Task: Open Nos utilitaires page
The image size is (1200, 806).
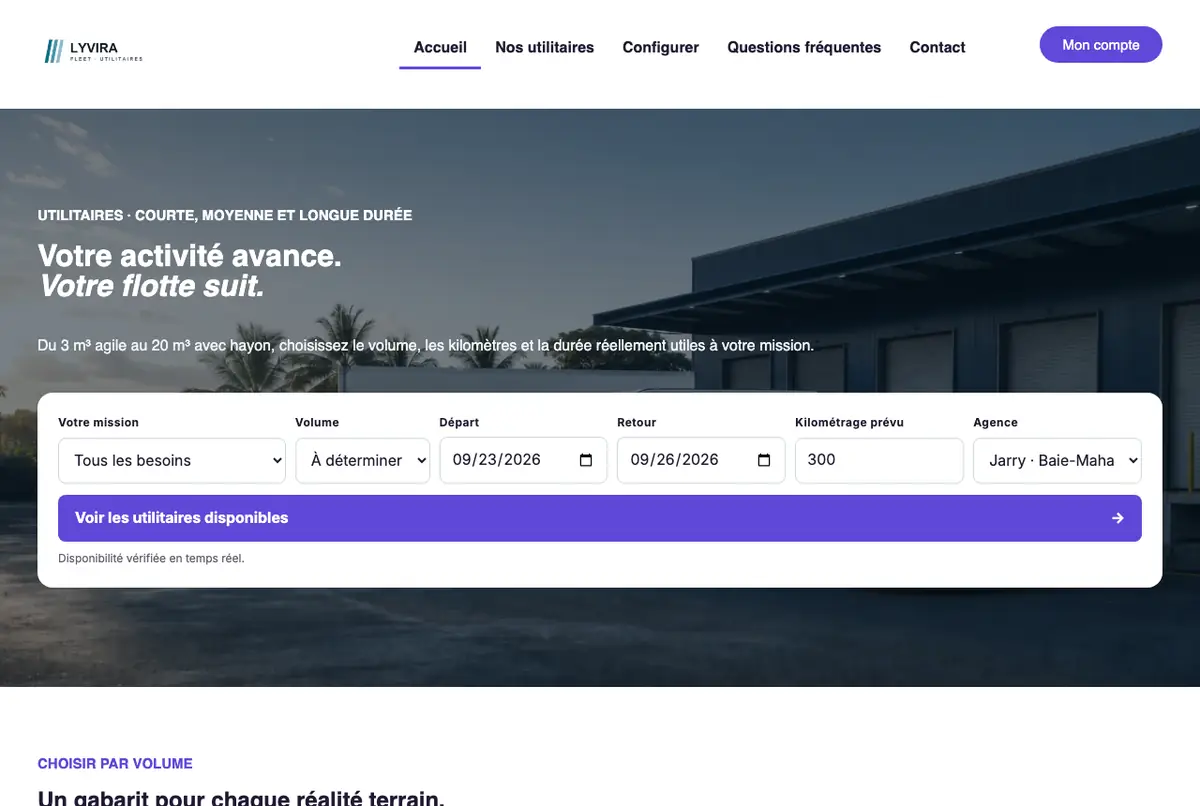Action: point(544,47)
